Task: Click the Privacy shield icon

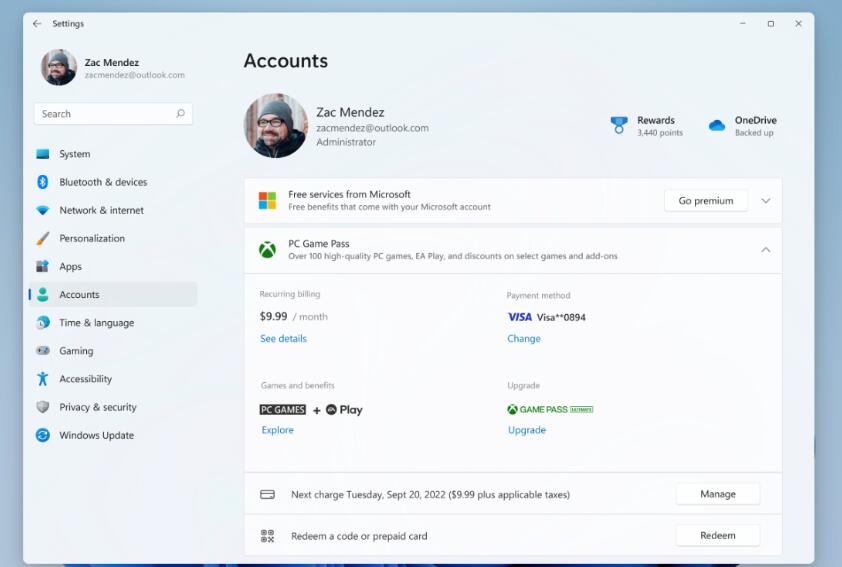Action: [42, 407]
